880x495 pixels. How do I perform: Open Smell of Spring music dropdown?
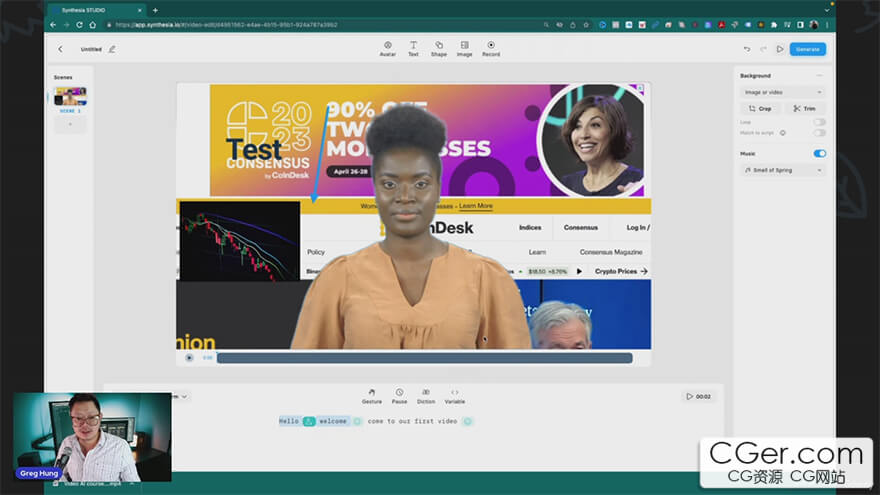(782, 170)
